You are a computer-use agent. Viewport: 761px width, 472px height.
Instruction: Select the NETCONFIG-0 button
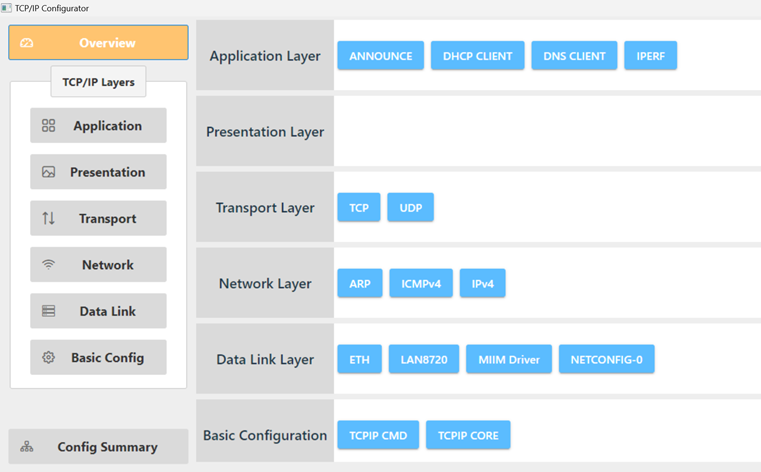[x=607, y=359]
